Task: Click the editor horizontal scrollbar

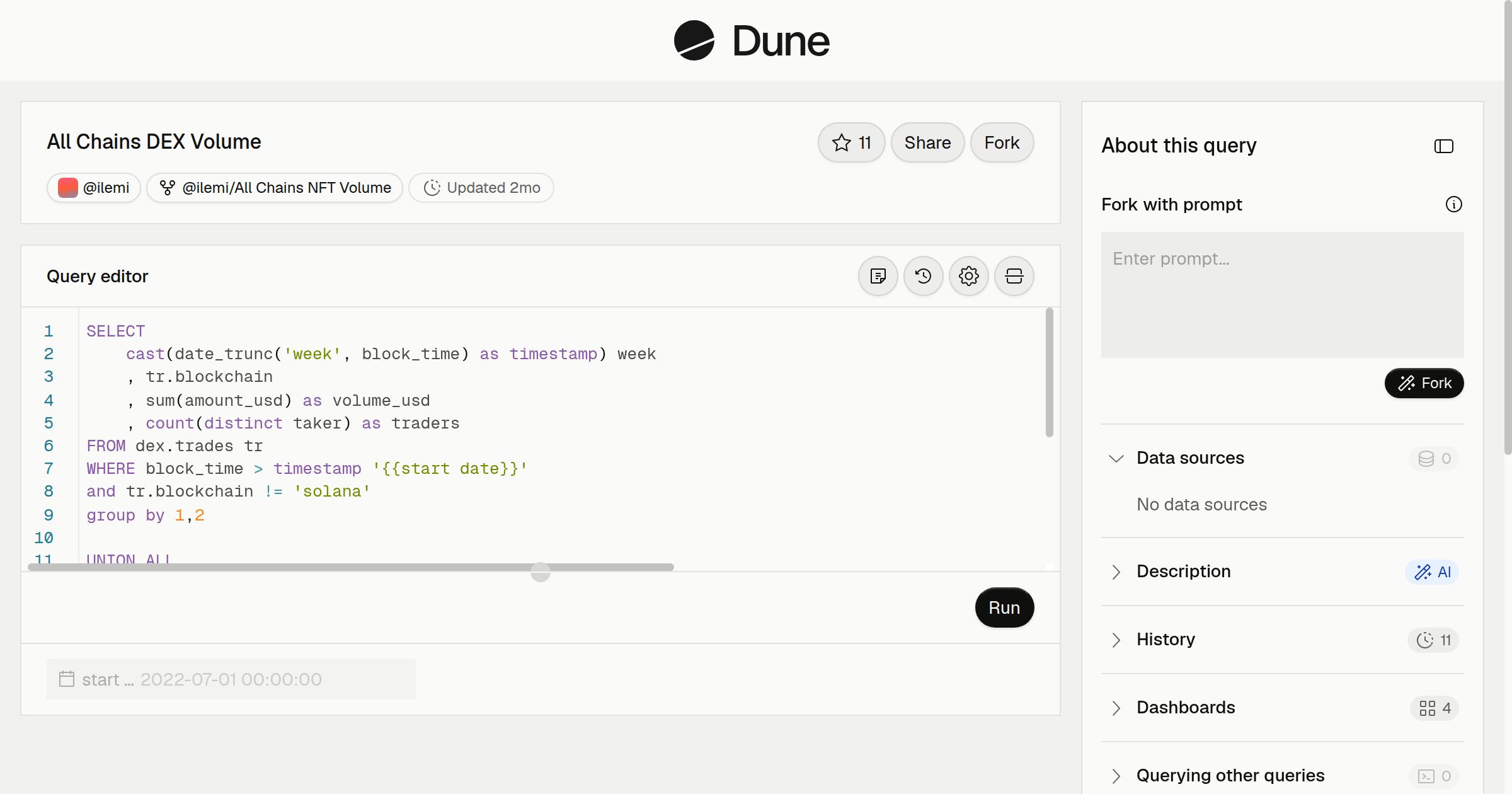Action: click(351, 567)
